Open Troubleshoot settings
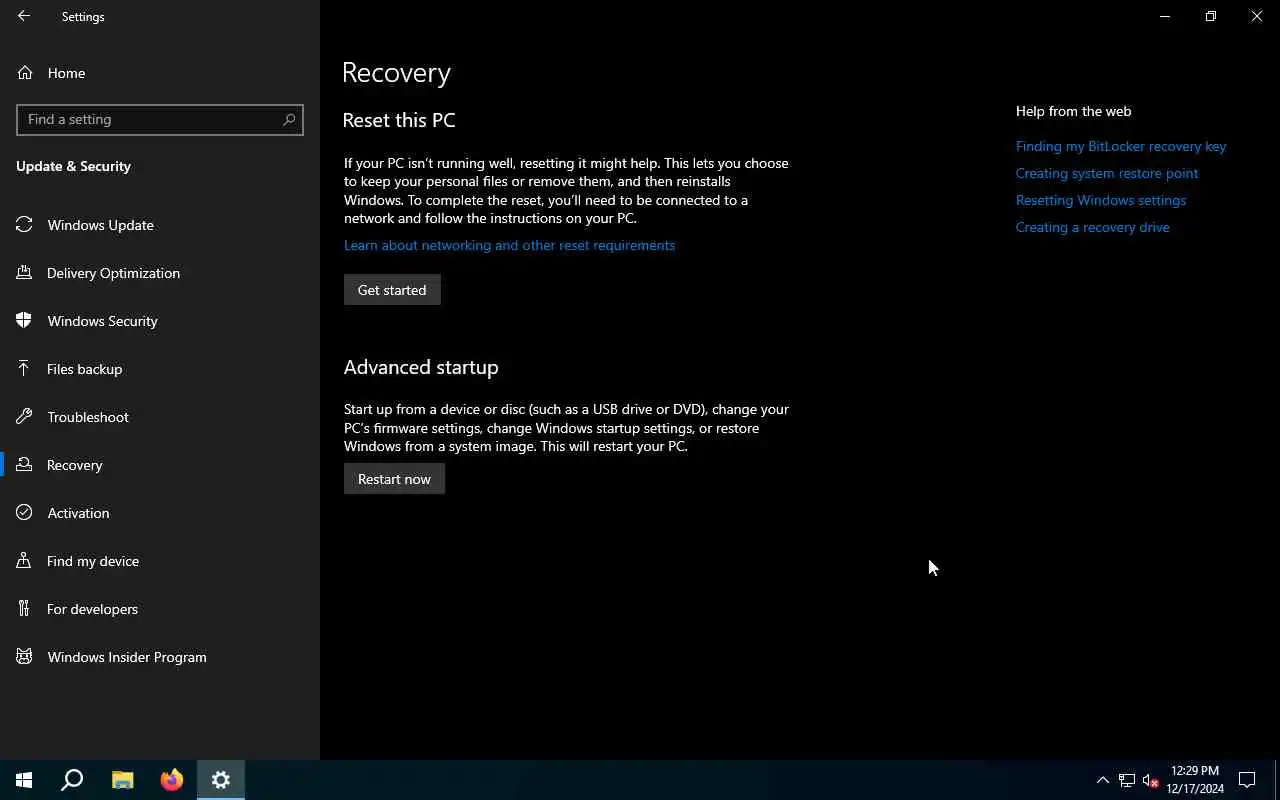 click(x=160, y=417)
